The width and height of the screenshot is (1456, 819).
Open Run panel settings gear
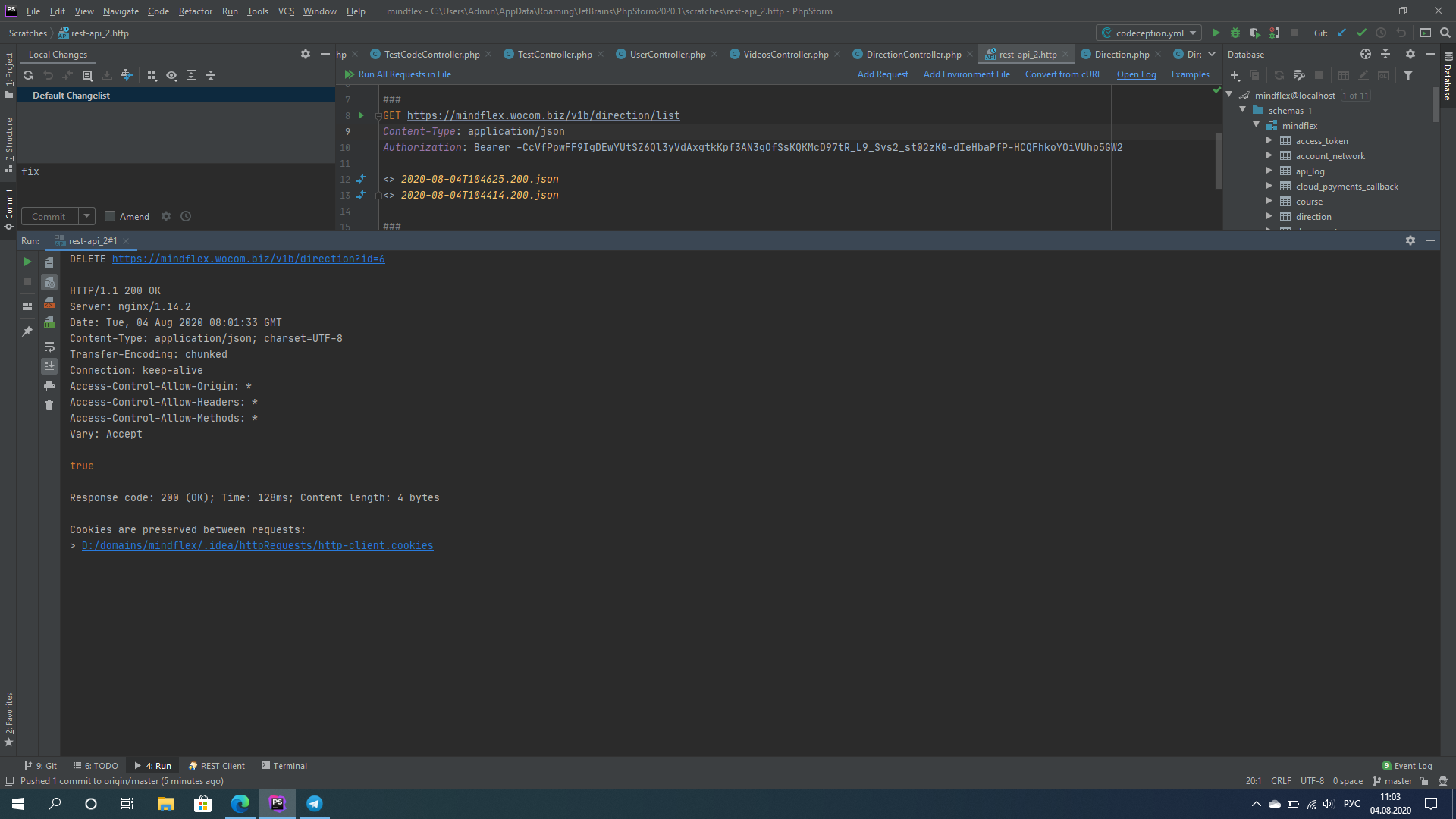tap(1410, 240)
